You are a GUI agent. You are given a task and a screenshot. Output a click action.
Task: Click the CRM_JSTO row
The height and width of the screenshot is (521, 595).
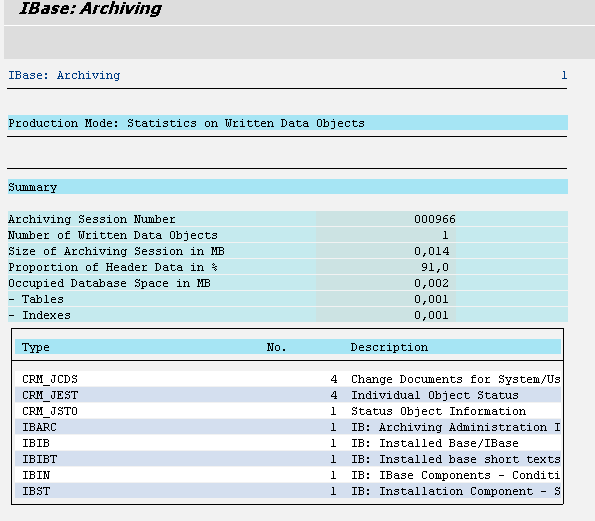coord(288,411)
